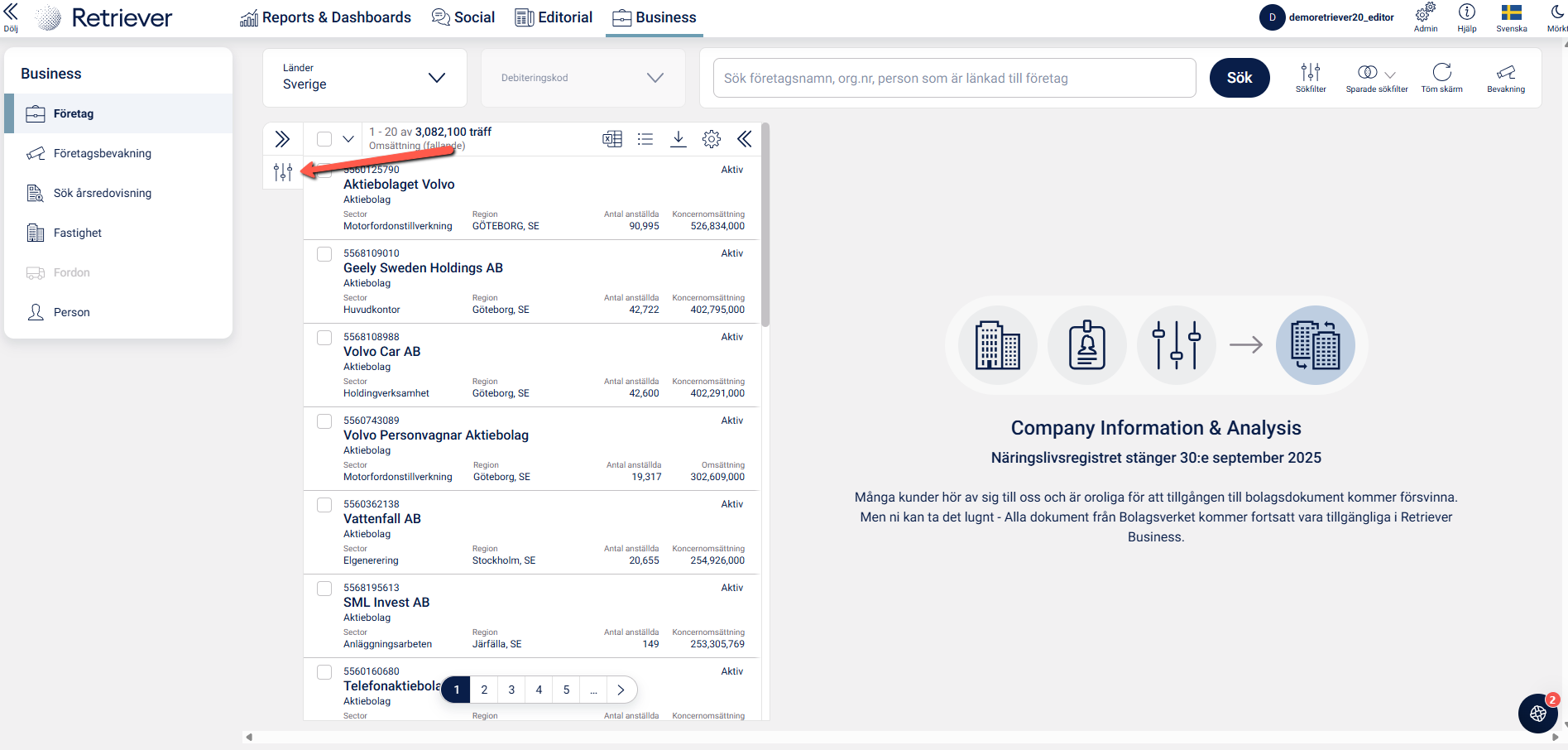Export results to Excel
This screenshot has width=1568, height=750.
[612, 139]
